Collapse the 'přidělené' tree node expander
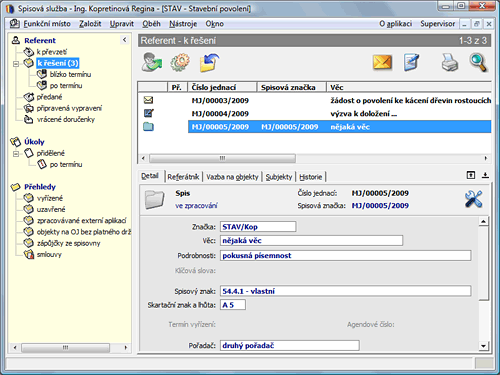Viewport: 500px width, 375px height. coord(16,154)
